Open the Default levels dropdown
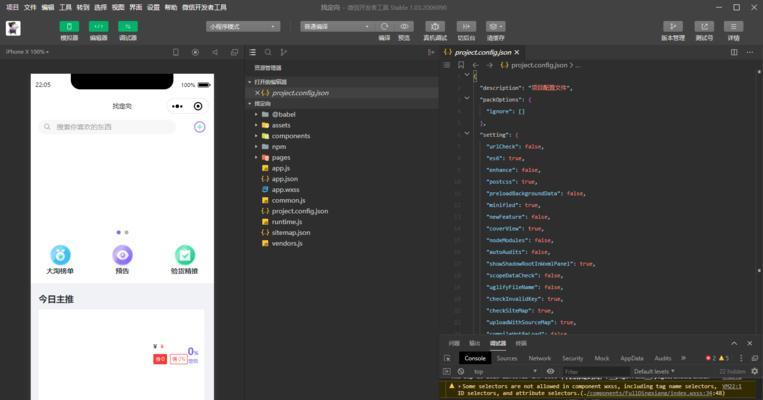Screen dimensions: 763x400 tap(654, 371)
